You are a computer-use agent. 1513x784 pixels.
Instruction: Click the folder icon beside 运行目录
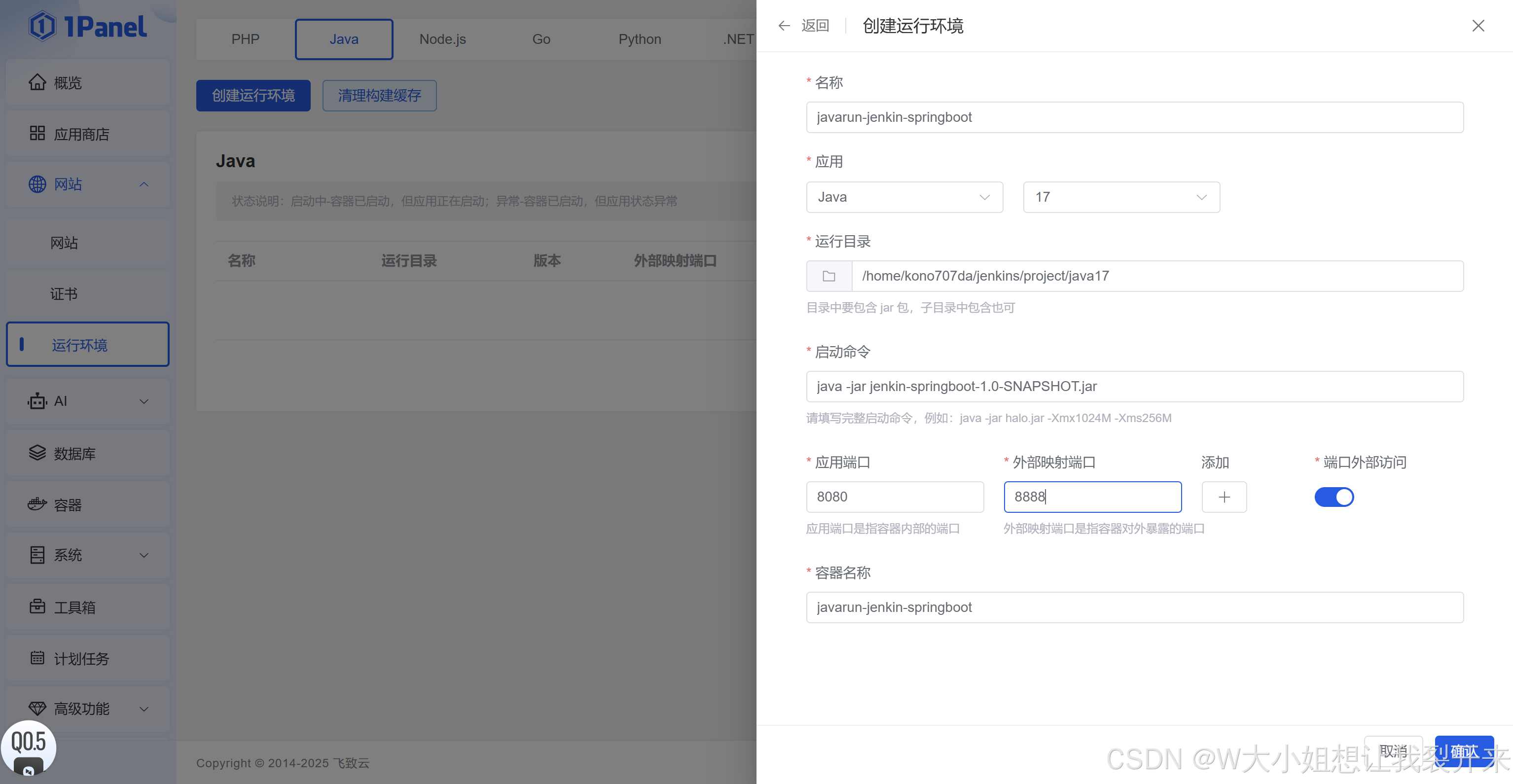[829, 276]
